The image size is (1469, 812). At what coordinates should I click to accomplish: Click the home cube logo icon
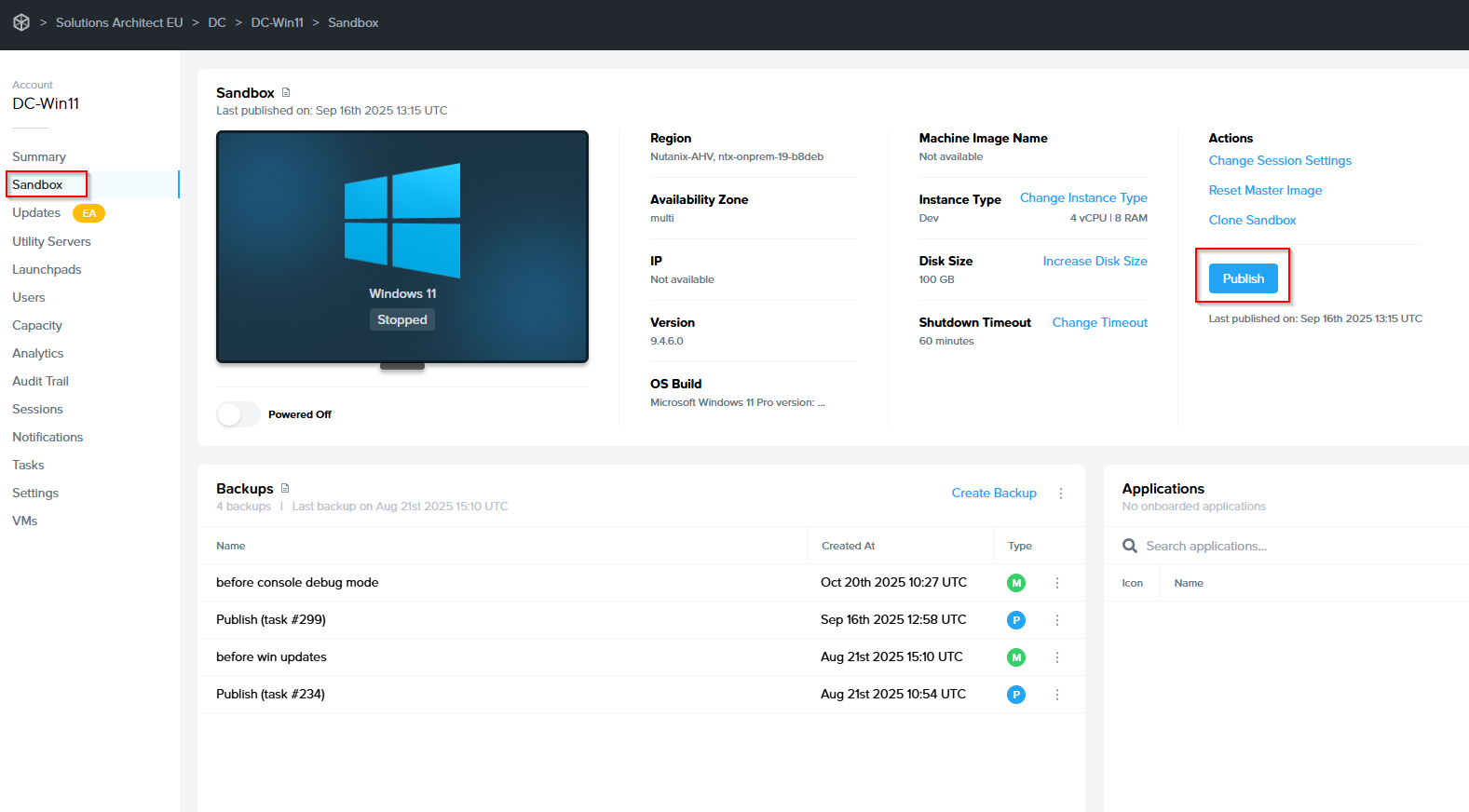pyautogui.click(x=21, y=22)
